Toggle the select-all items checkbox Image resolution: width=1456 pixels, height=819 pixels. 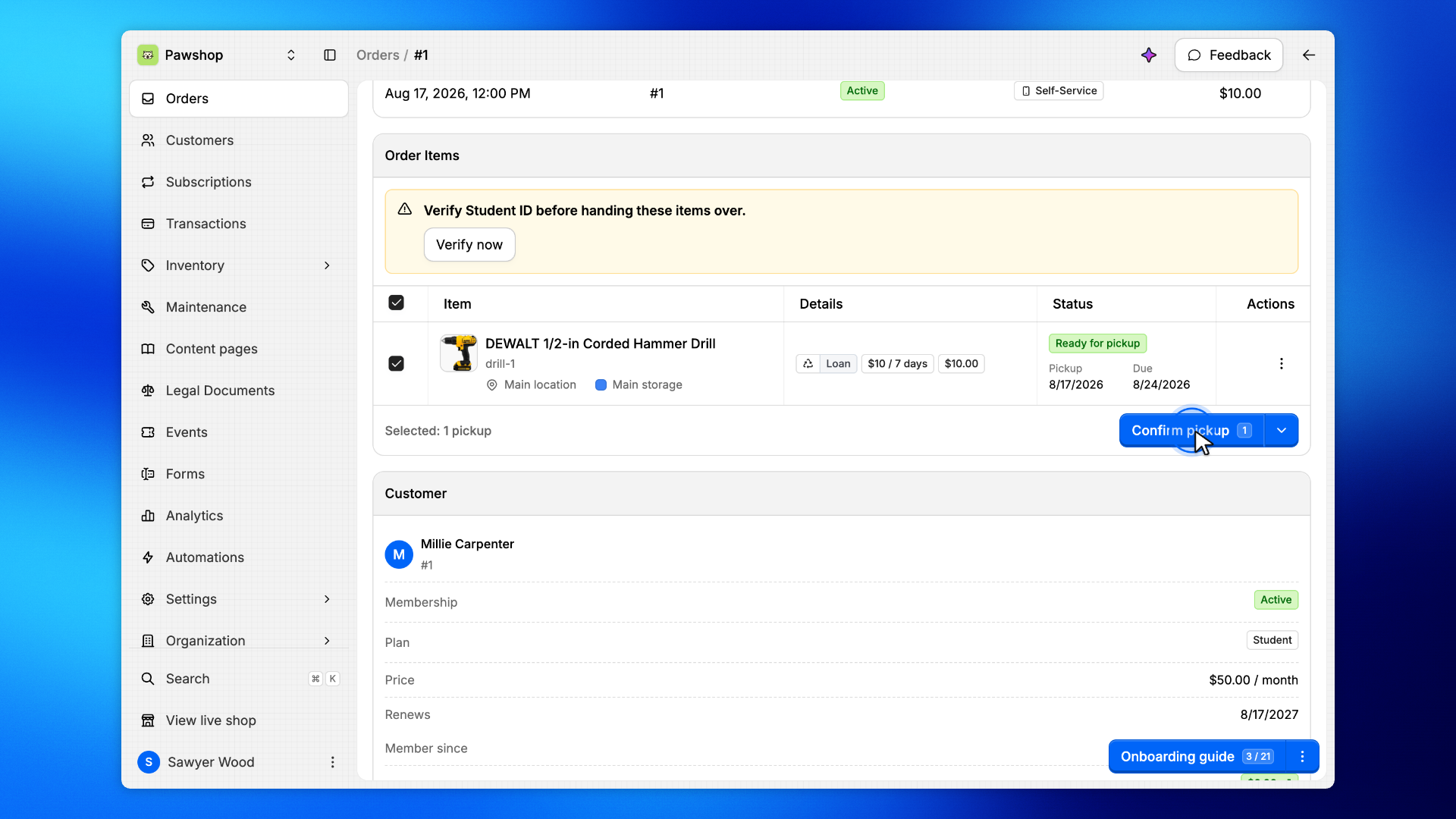click(x=397, y=303)
